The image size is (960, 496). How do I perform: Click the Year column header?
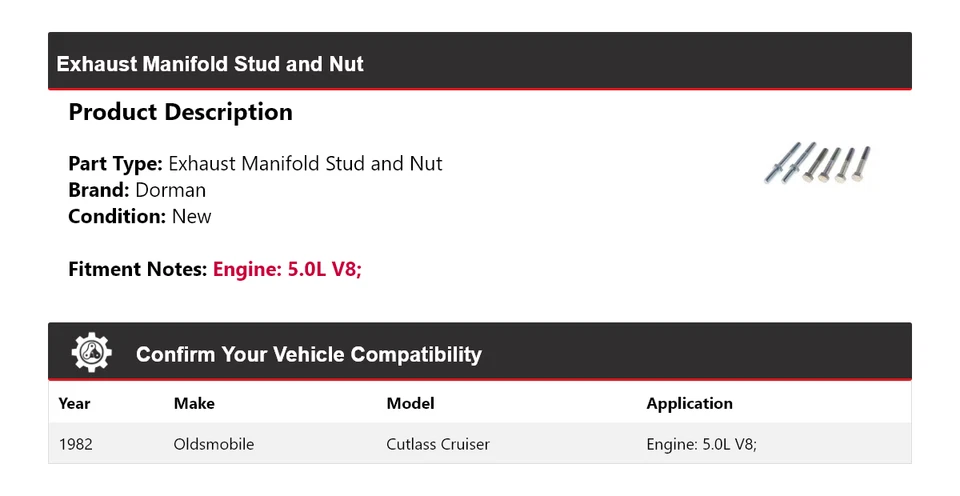click(x=74, y=404)
